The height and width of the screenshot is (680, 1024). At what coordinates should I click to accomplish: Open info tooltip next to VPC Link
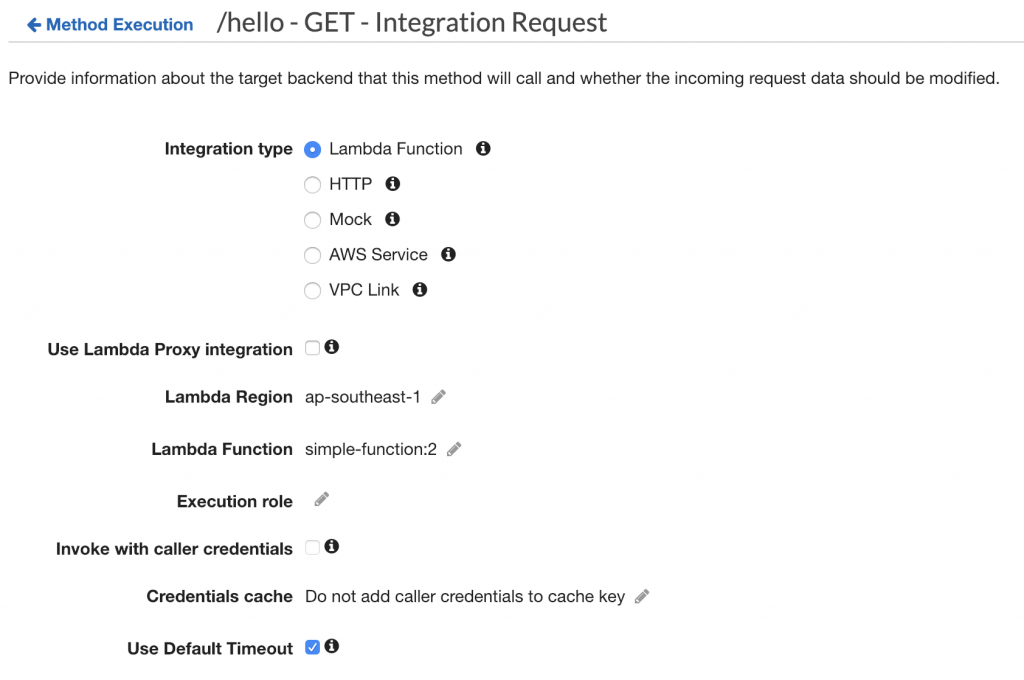(419, 289)
